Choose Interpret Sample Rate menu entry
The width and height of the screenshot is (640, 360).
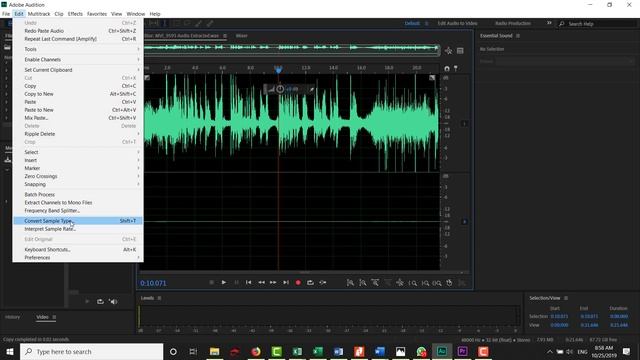pos(78,229)
